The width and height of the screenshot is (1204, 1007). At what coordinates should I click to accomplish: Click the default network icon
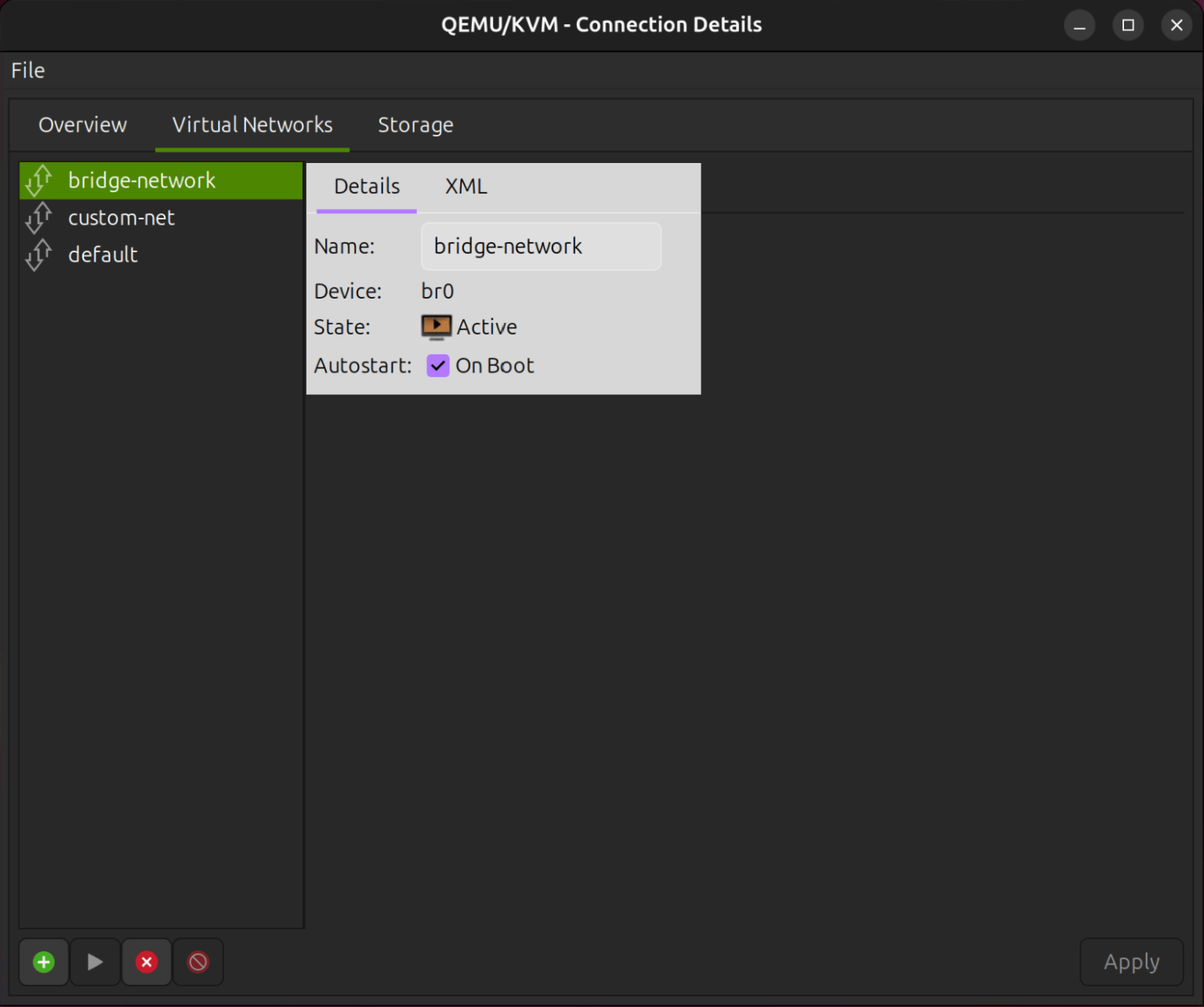(x=38, y=254)
